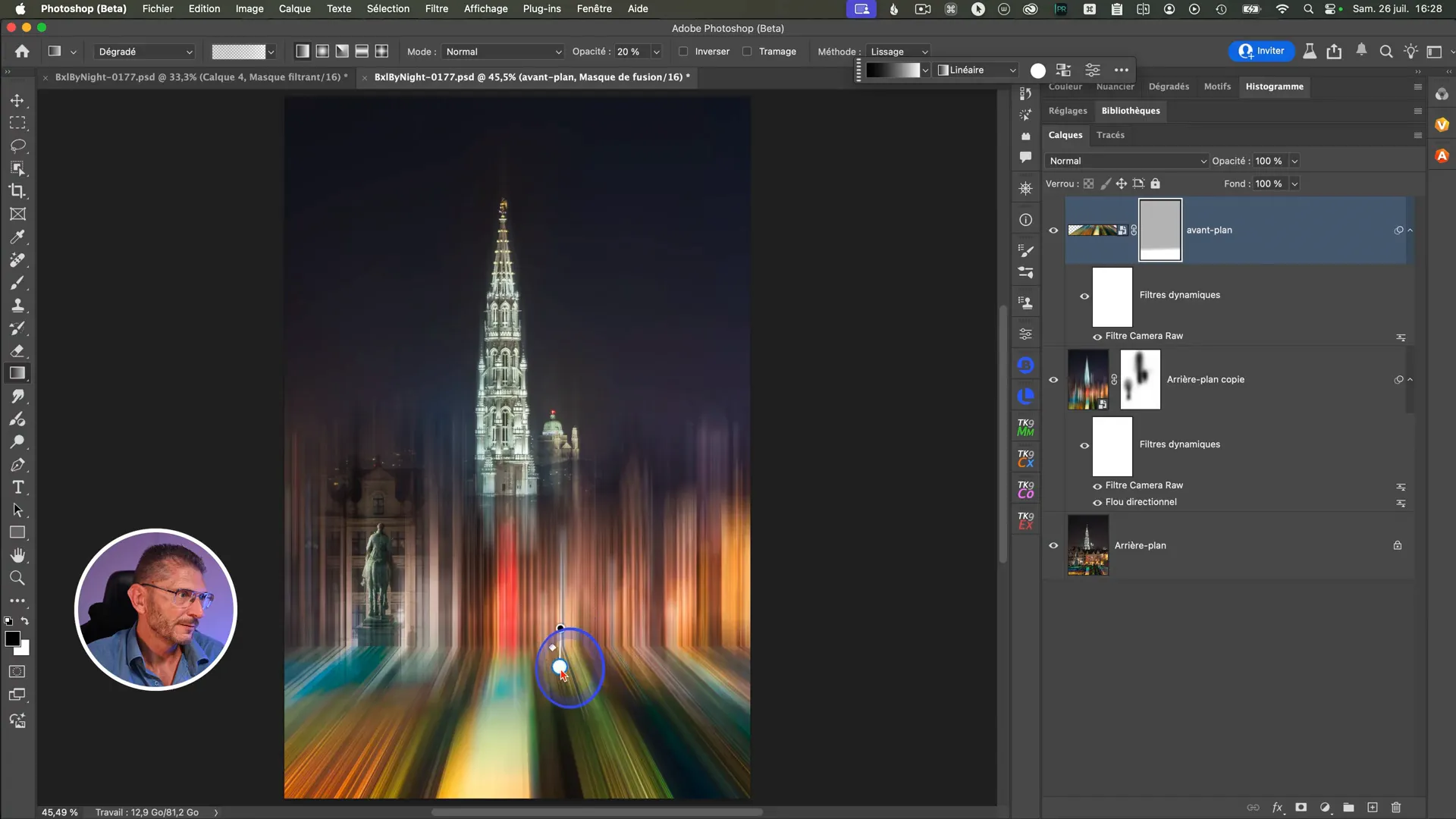Toggle lock transparent pixels
Screen dimensions: 1456x819
click(1088, 184)
